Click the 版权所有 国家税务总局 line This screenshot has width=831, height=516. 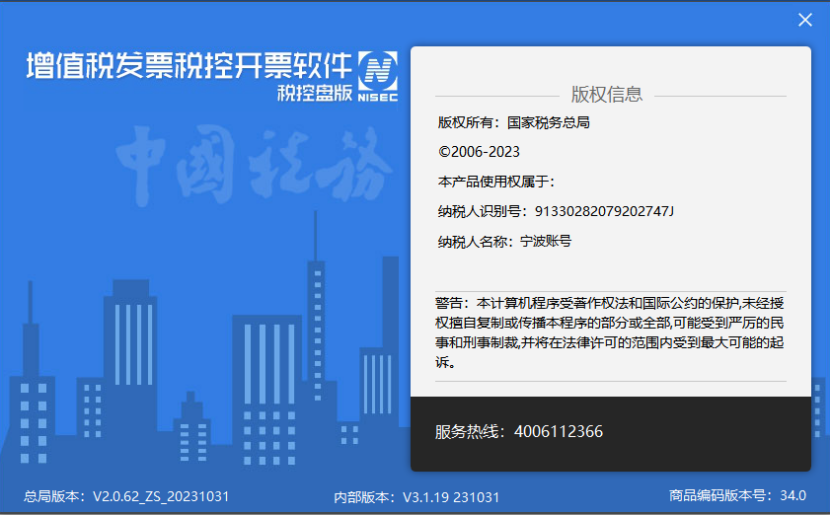(514, 123)
